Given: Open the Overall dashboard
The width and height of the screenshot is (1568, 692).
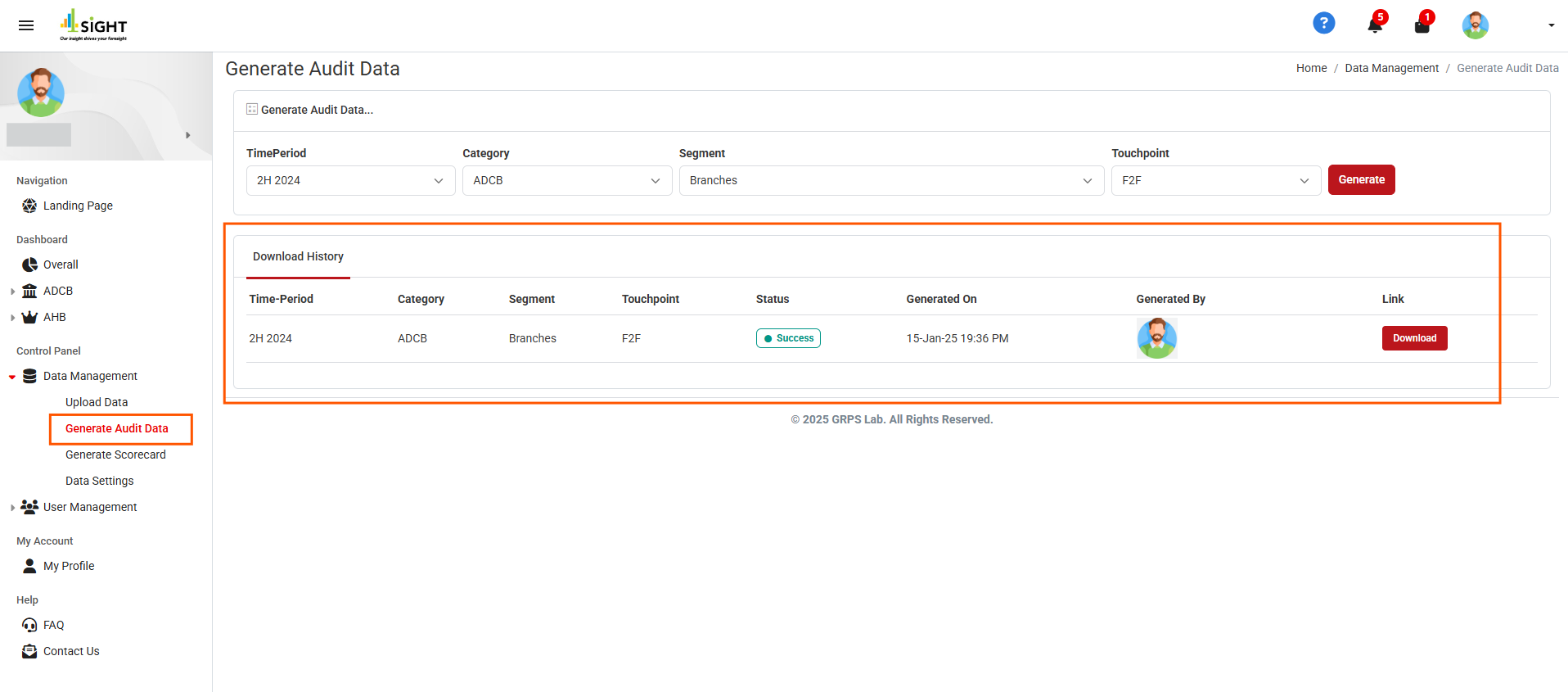Looking at the screenshot, I should 61,265.
